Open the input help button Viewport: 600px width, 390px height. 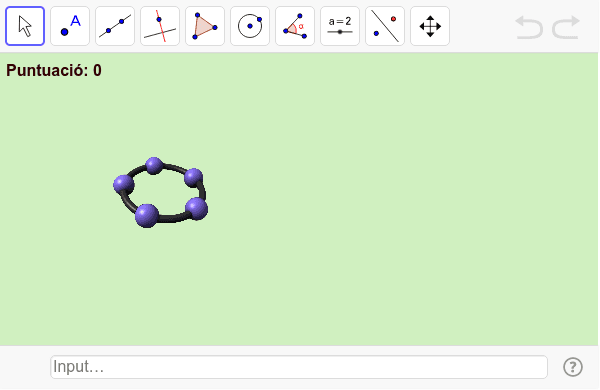[x=573, y=367]
